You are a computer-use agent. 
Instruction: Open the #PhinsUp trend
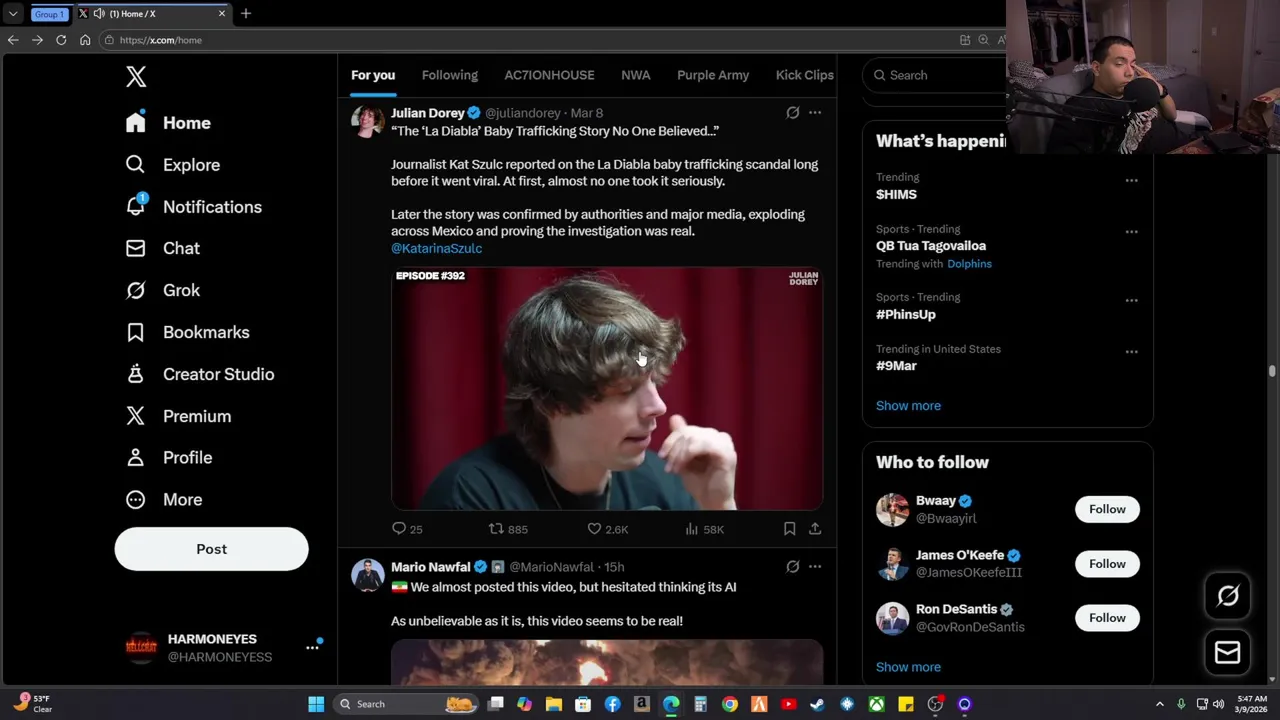tap(906, 314)
